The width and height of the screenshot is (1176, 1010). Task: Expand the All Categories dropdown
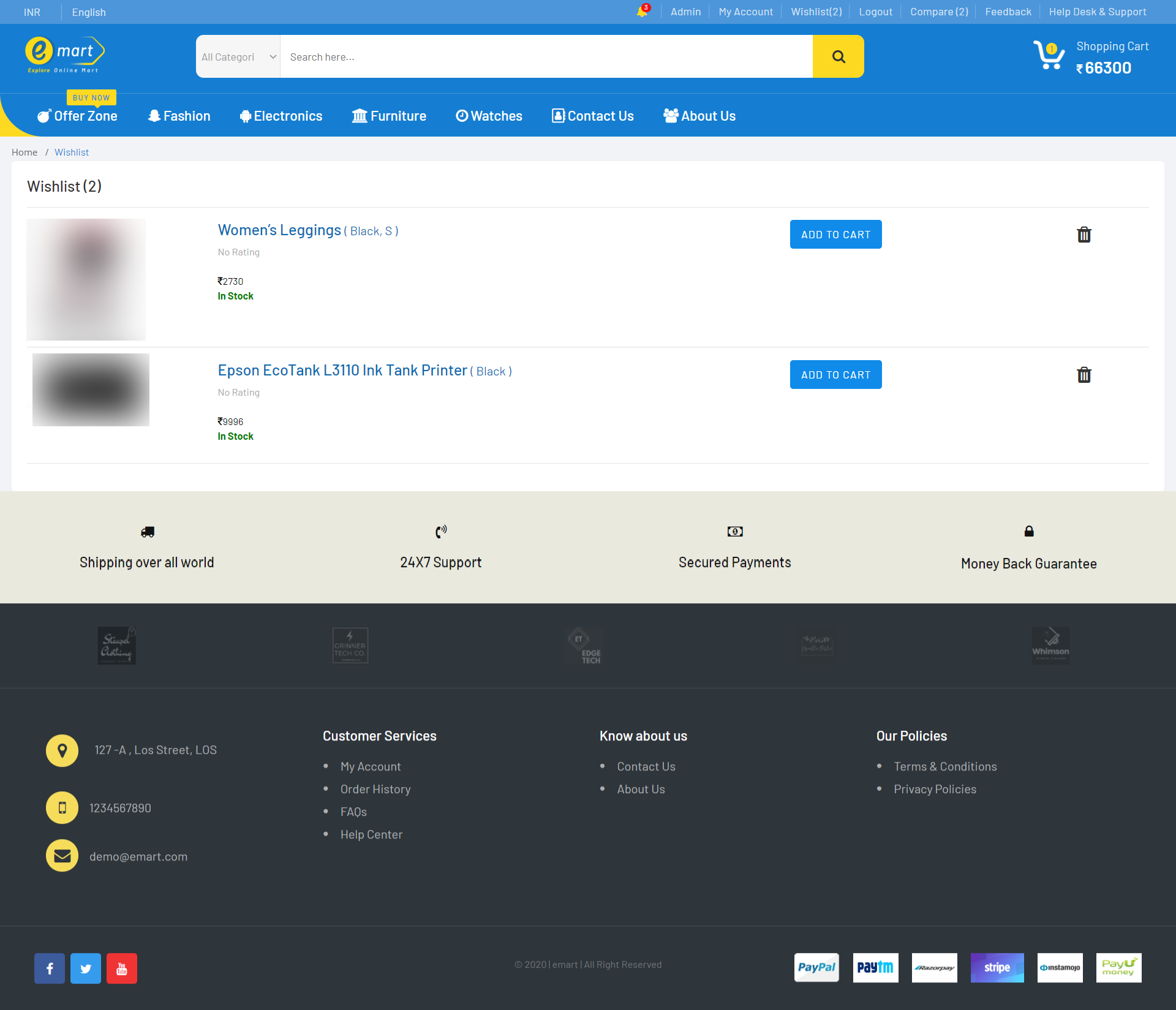(x=238, y=56)
